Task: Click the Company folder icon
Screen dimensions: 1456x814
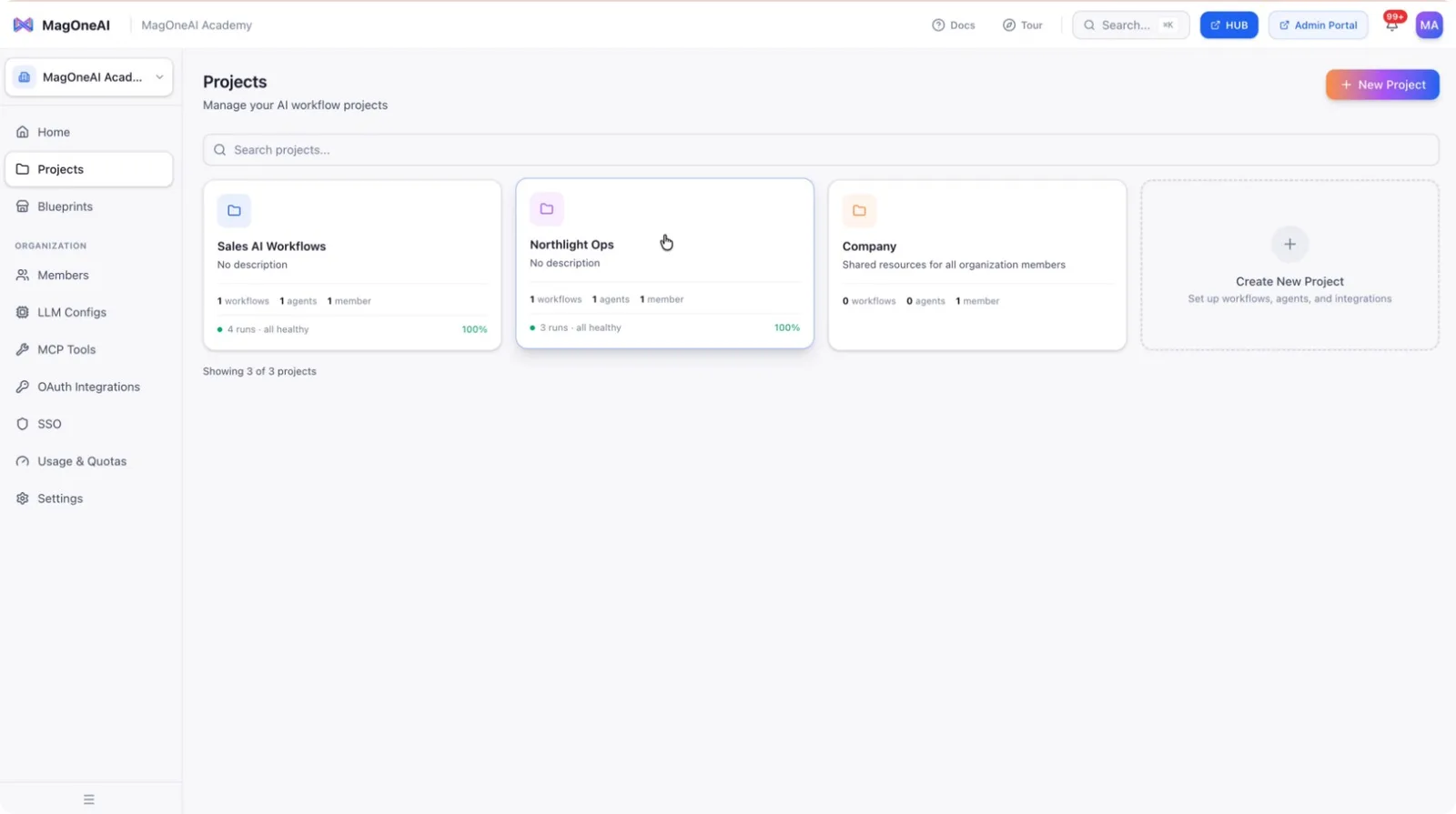Action: 859,211
